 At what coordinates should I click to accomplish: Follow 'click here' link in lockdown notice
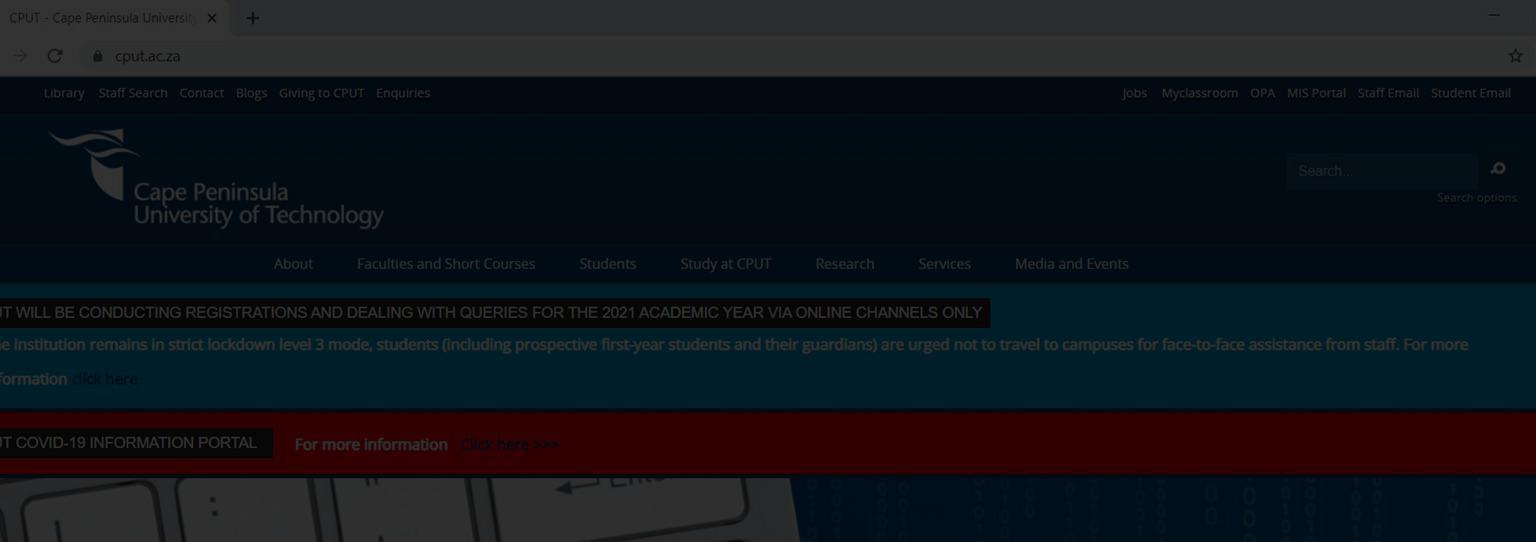[104, 379]
